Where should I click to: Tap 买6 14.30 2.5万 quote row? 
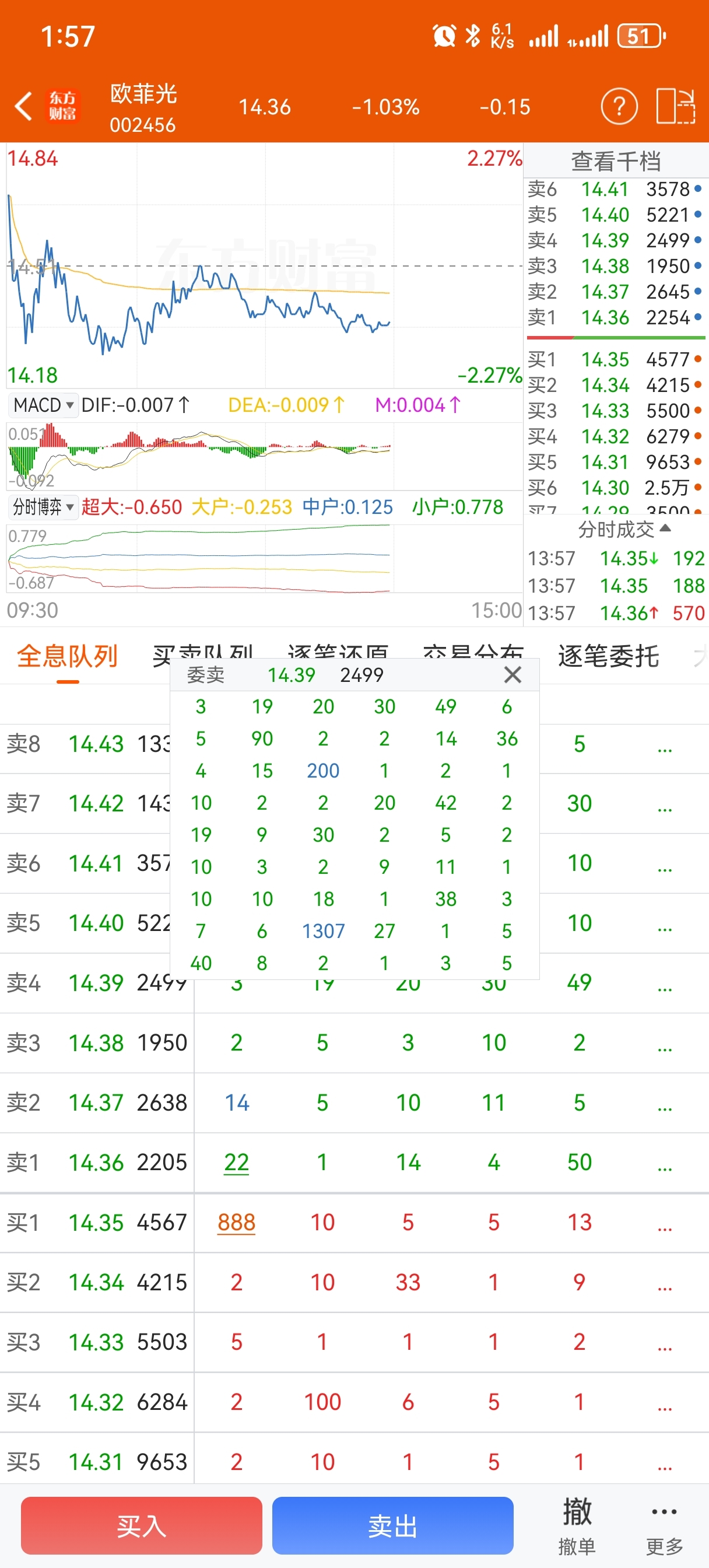point(615,488)
